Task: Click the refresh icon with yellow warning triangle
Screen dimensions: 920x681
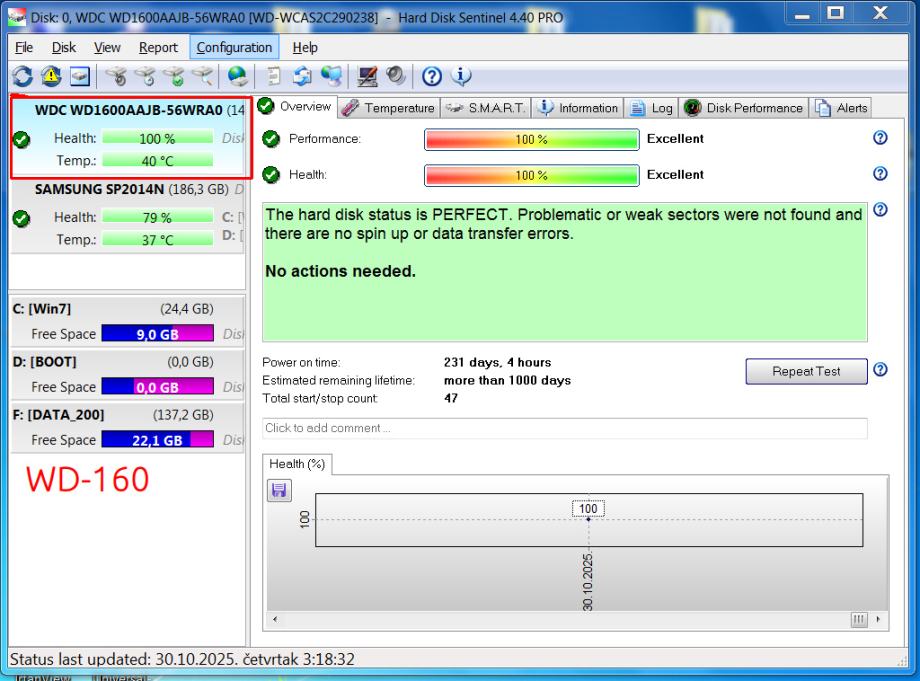Action: pos(51,76)
